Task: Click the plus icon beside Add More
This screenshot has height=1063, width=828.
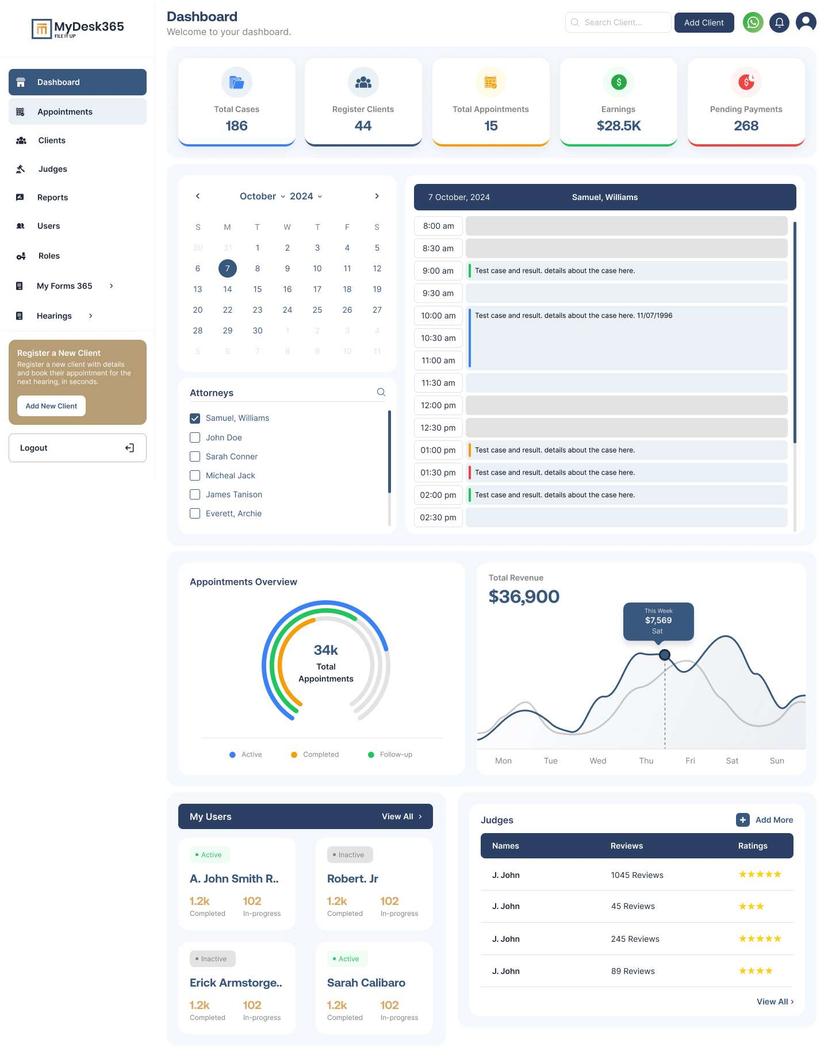Action: tap(743, 820)
